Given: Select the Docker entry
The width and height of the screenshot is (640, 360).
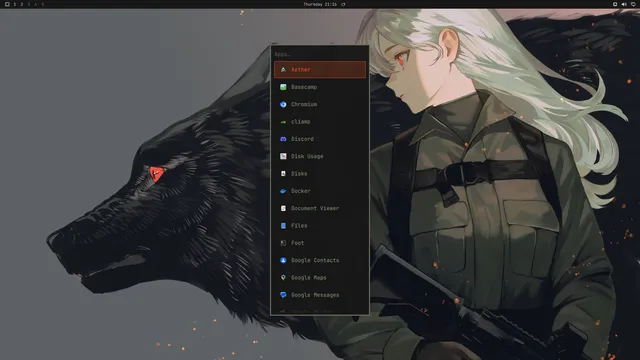Looking at the screenshot, I should coord(320,191).
